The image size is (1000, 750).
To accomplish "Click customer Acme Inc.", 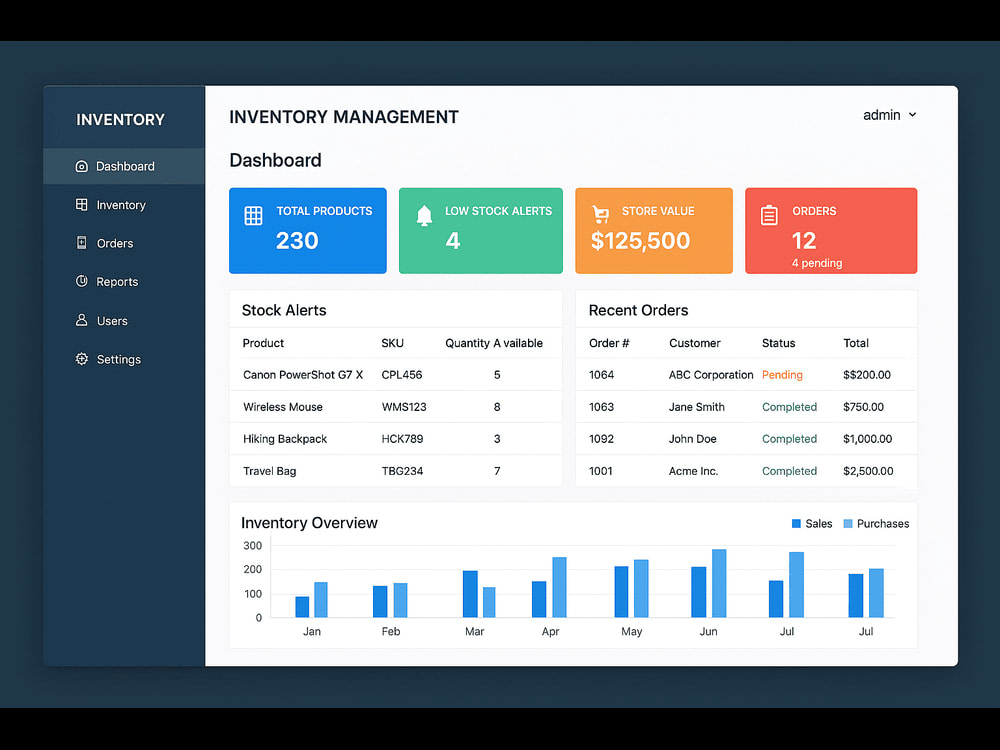I will click(x=693, y=471).
